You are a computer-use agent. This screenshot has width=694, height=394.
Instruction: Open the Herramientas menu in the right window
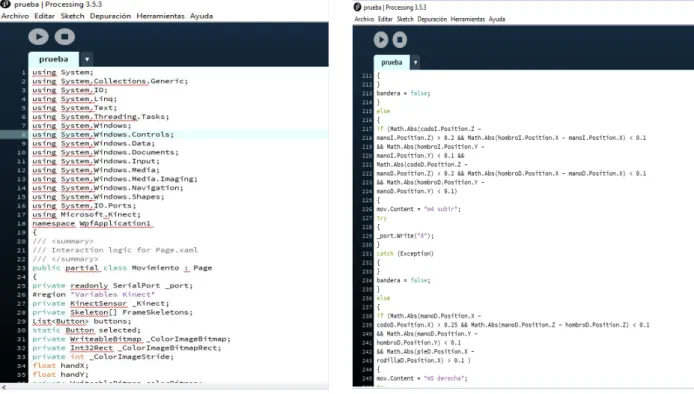(x=467, y=19)
